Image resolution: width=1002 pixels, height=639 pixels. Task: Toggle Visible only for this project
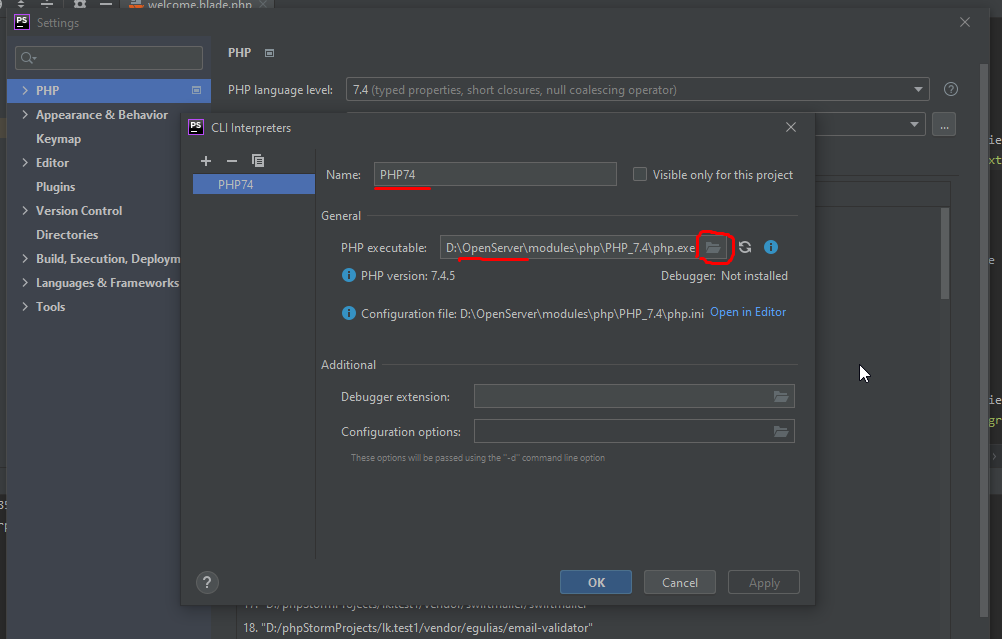(640, 174)
